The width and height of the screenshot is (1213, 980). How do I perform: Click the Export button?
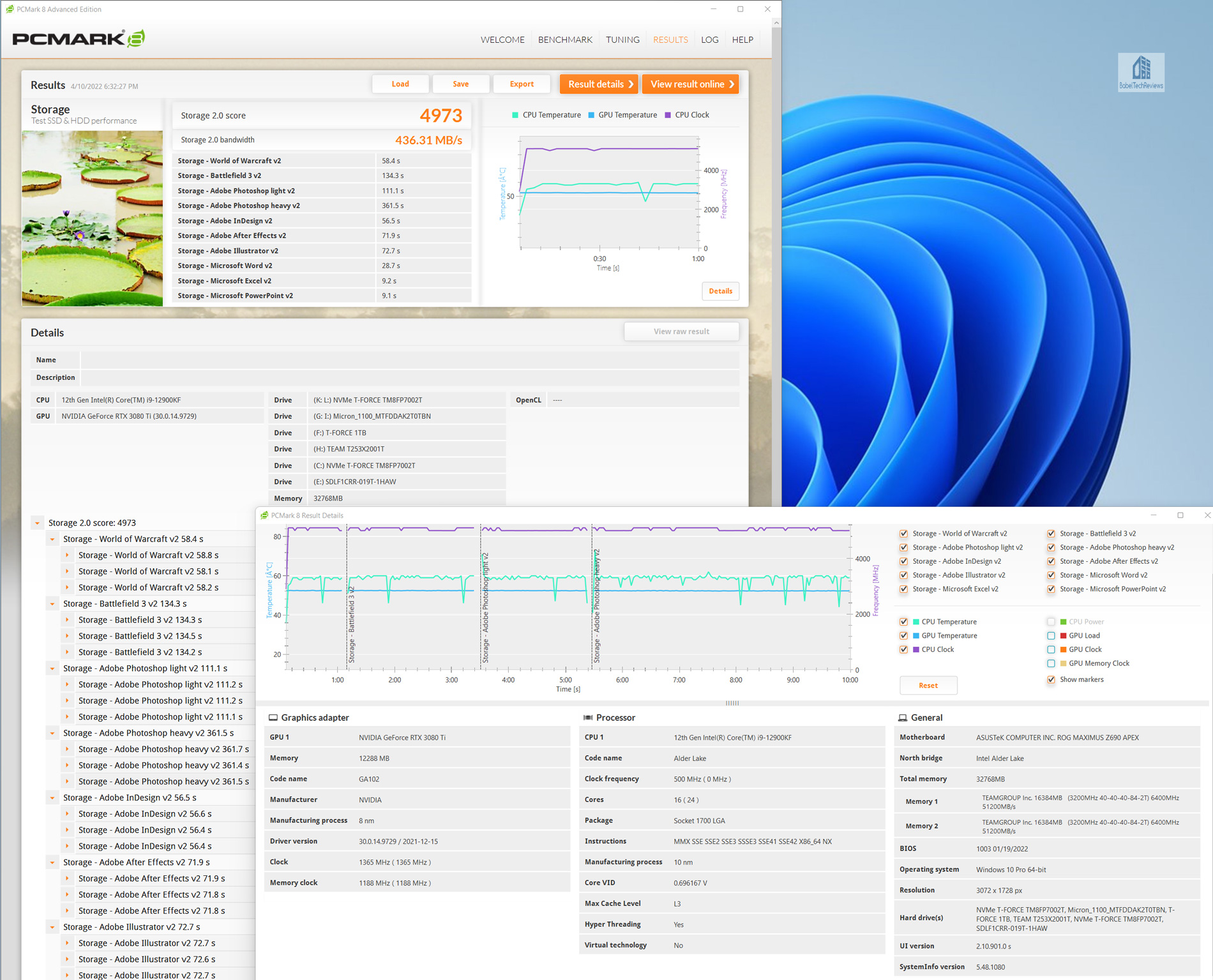(x=522, y=84)
